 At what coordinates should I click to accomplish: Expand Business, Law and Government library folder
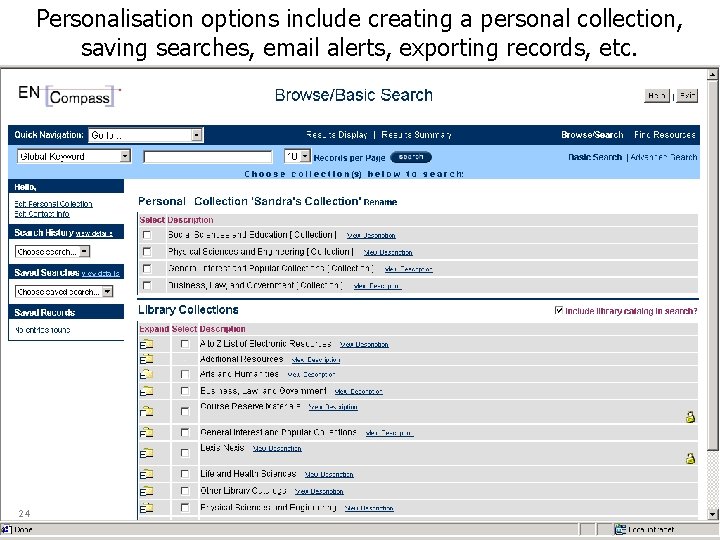coord(146,391)
